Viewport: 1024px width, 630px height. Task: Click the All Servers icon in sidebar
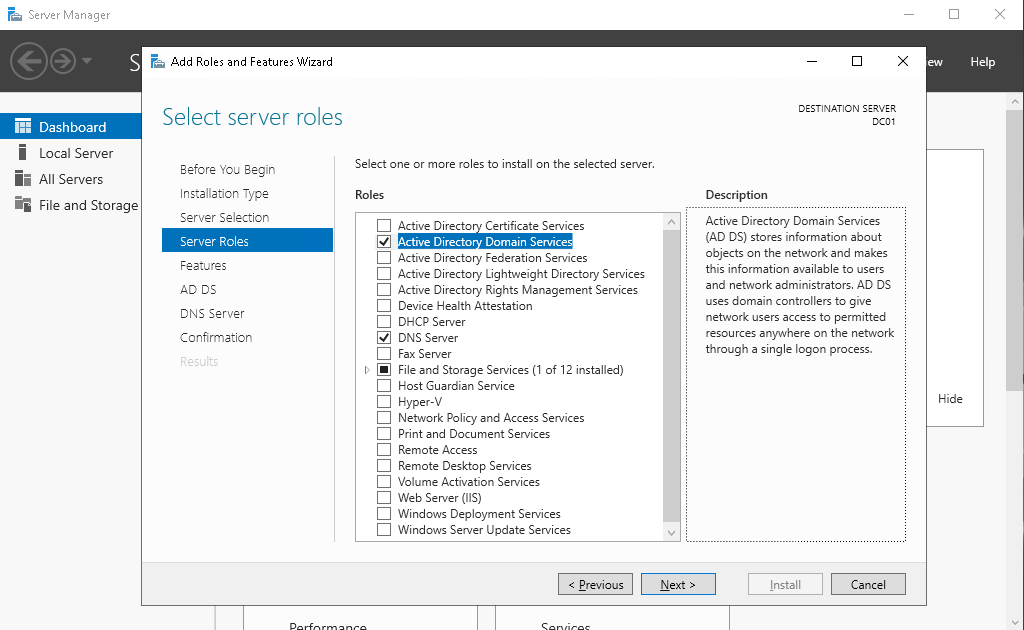(23, 179)
